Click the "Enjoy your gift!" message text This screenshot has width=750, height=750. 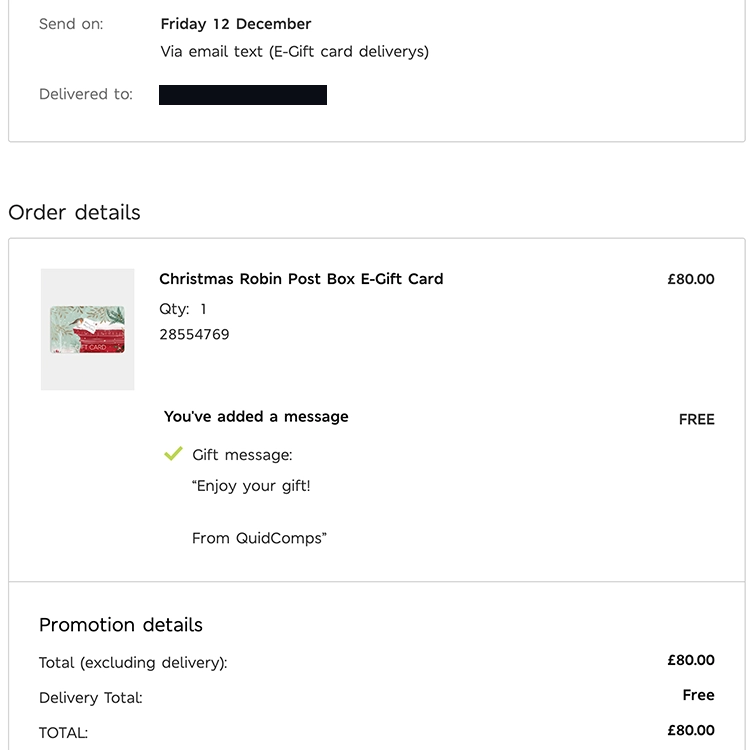(x=251, y=486)
